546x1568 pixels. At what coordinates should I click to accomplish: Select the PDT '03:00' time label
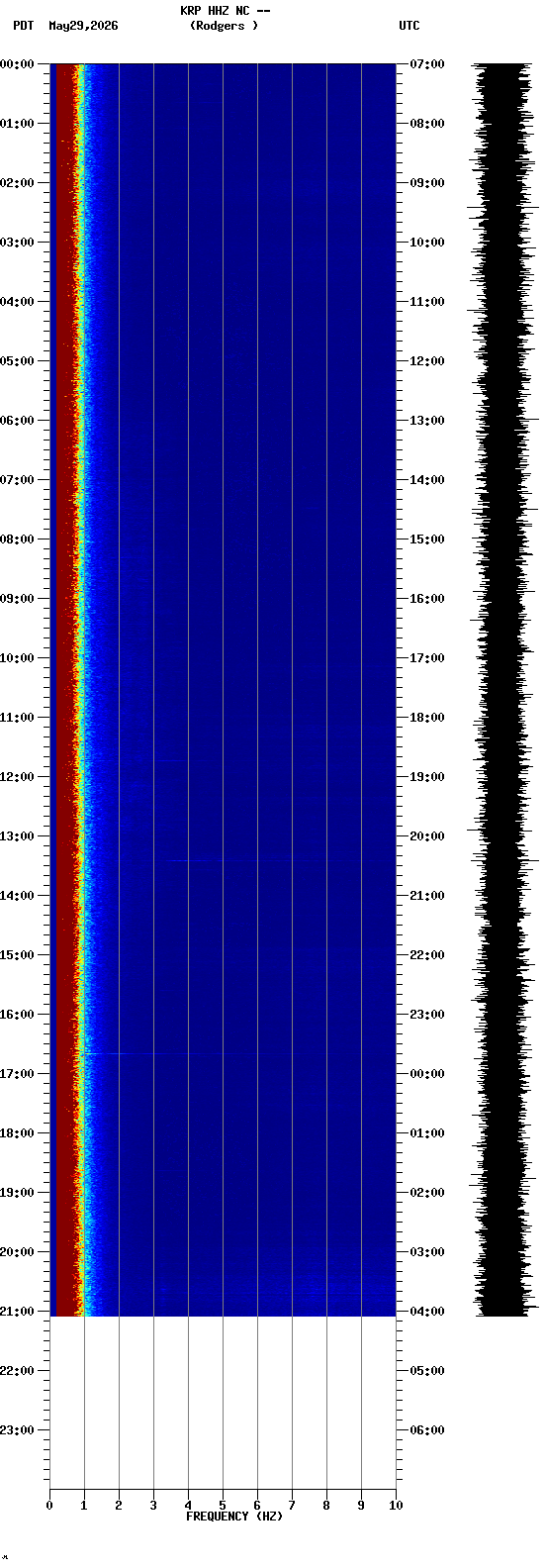[x=18, y=243]
